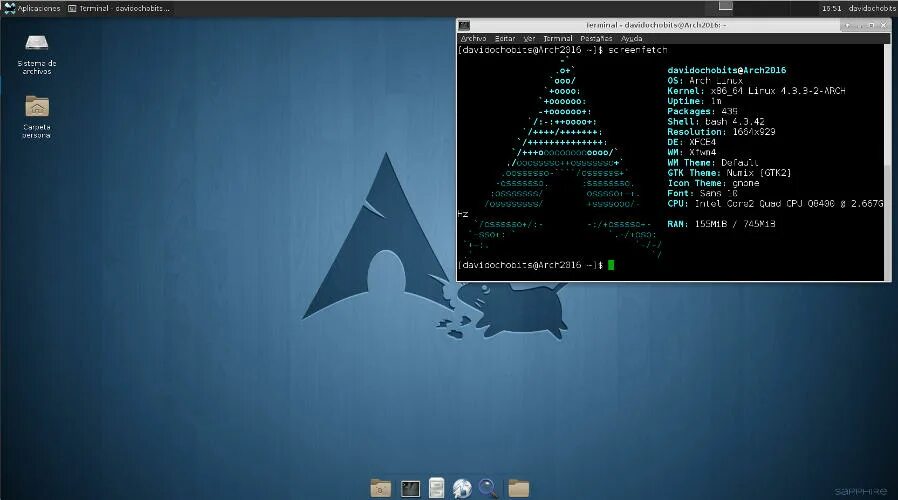Screen dimensions: 898x500
Task: Click the 'Icon Theme: gnome' output line
Action: [714, 183]
